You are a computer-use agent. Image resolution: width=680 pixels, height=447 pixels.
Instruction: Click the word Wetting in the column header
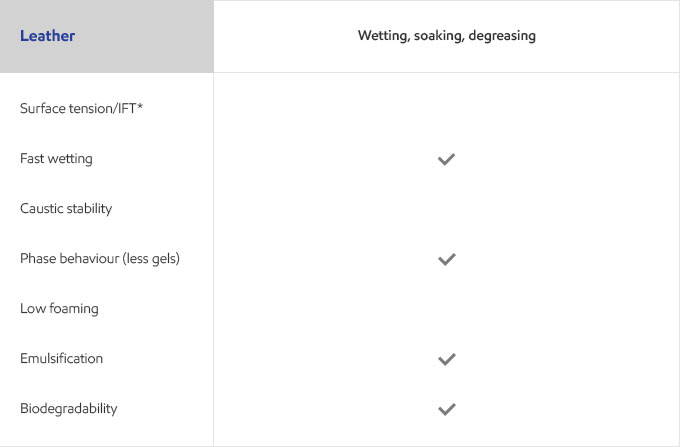[x=384, y=36]
